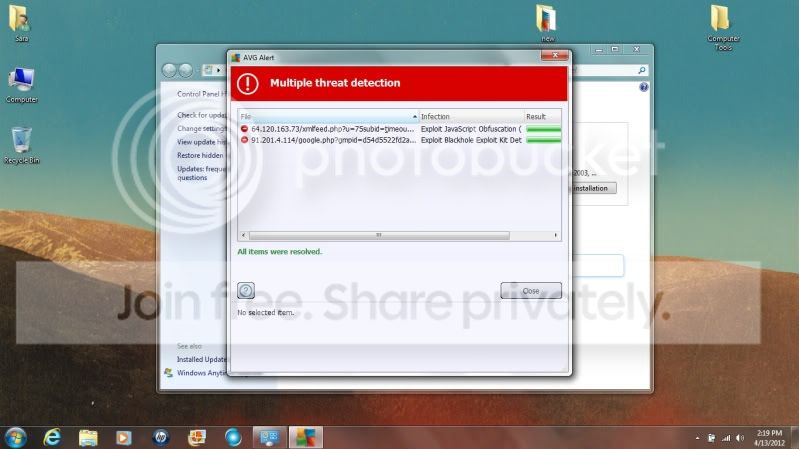Show hidden system tray icons
Screen dimensions: 799x449
[x=697, y=438]
